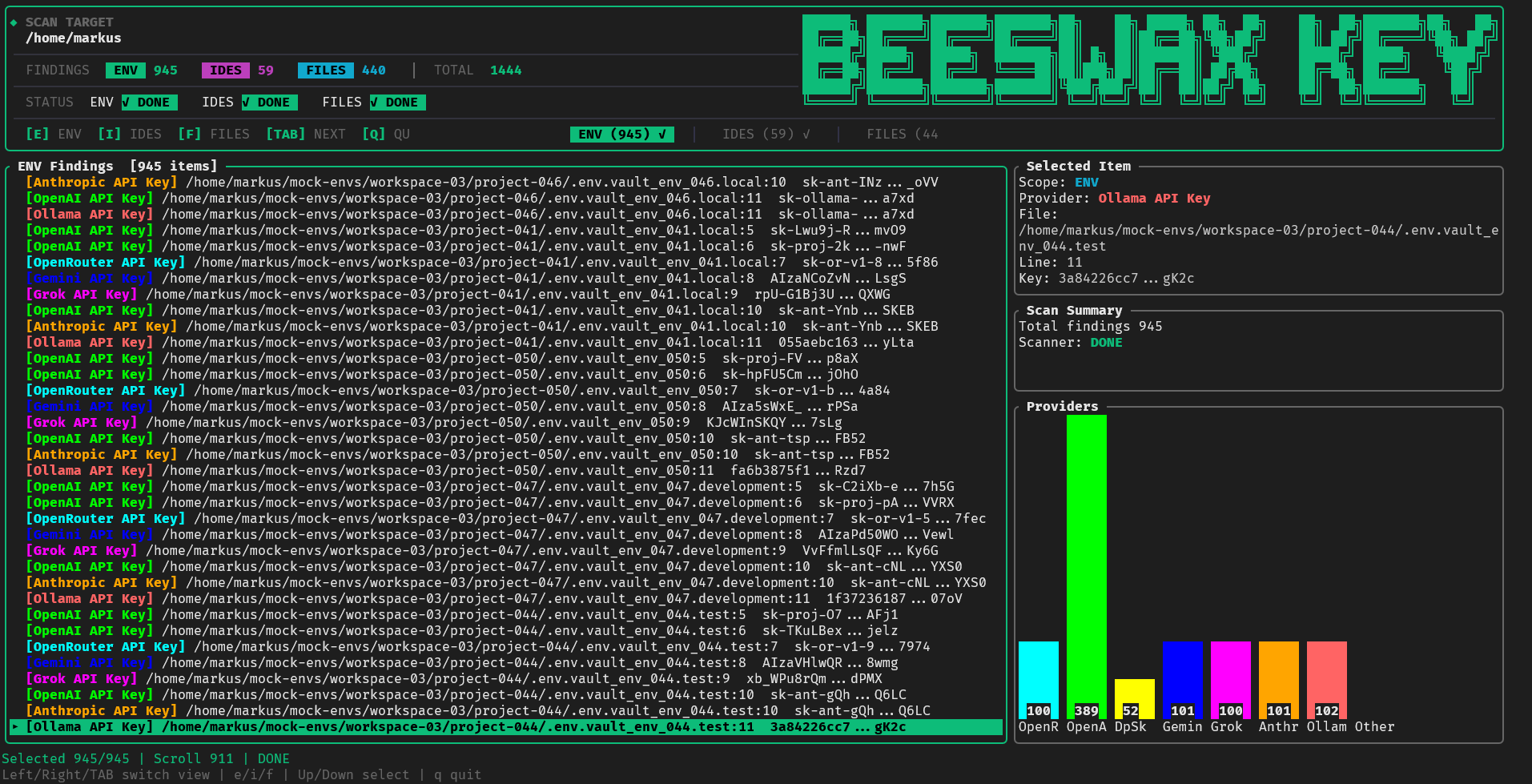Screen dimensions: 1532x784
Task: Click the BEESWAX KEY logo banner
Action: 1149,60
